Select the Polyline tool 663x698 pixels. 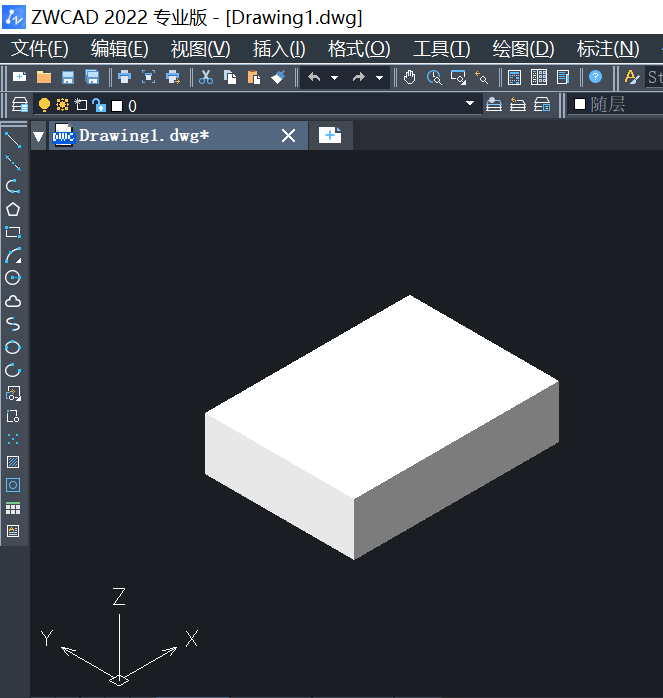(x=13, y=186)
